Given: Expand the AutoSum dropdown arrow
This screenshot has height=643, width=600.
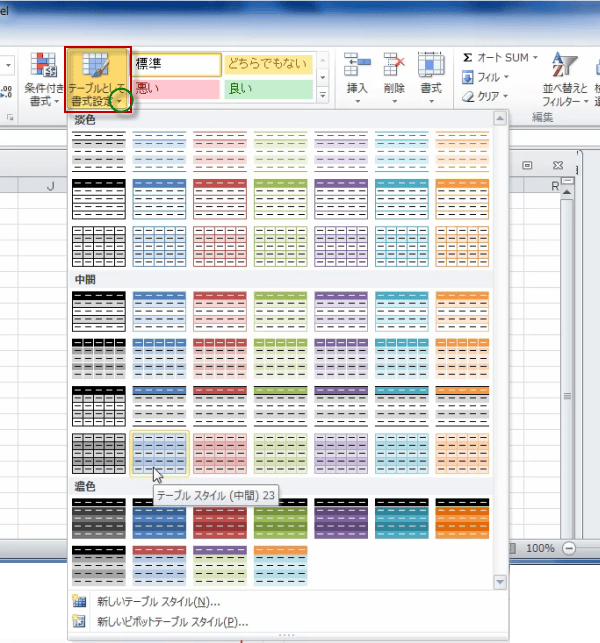Looking at the screenshot, I should tap(535, 58).
